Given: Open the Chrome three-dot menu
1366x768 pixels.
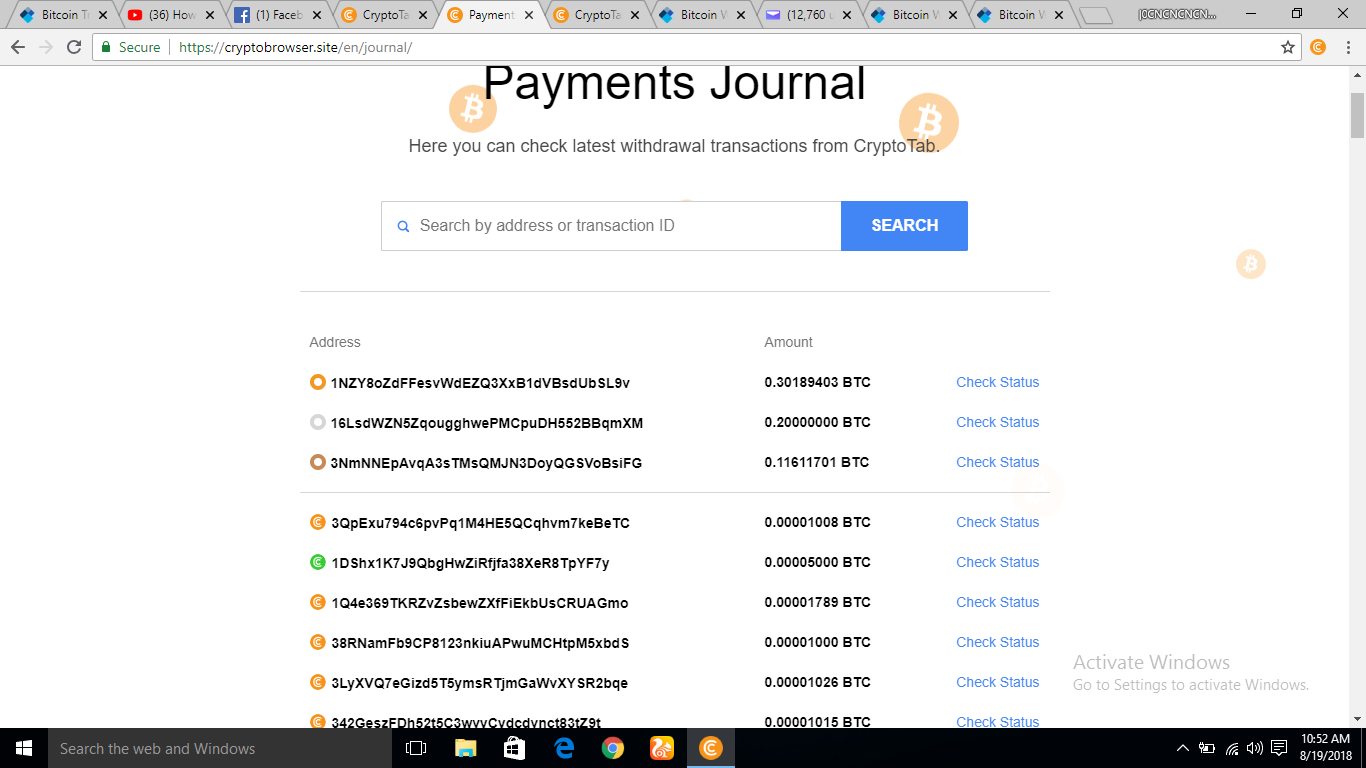Looking at the screenshot, I should pyautogui.click(x=1346, y=47).
